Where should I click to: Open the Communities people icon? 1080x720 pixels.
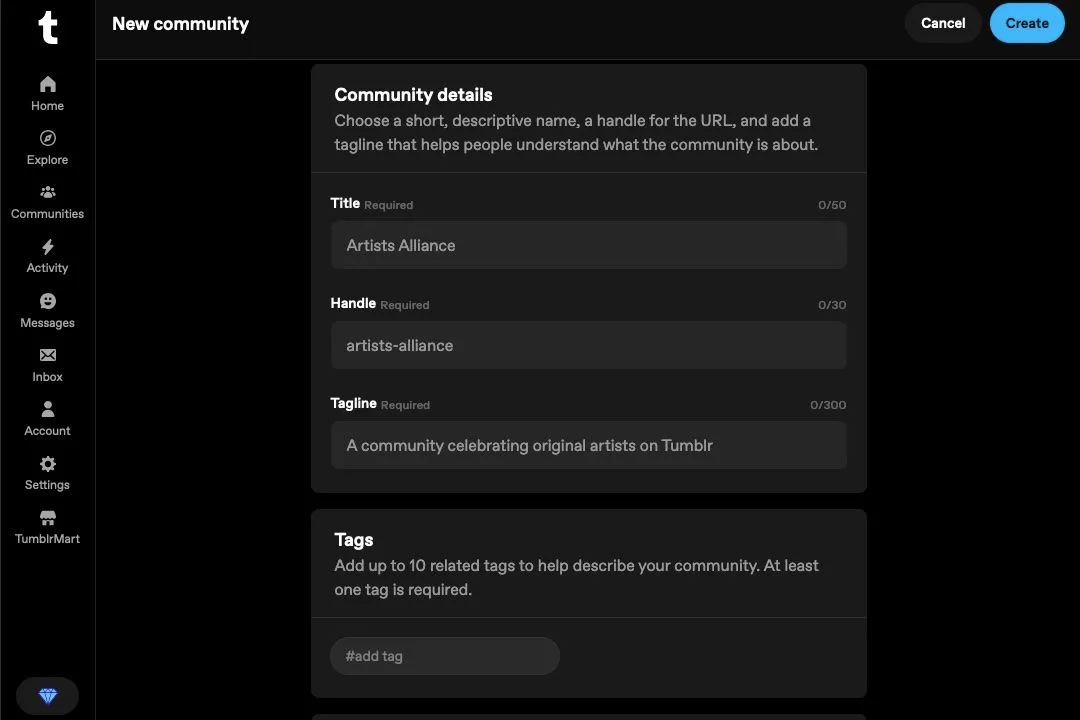tap(47, 192)
